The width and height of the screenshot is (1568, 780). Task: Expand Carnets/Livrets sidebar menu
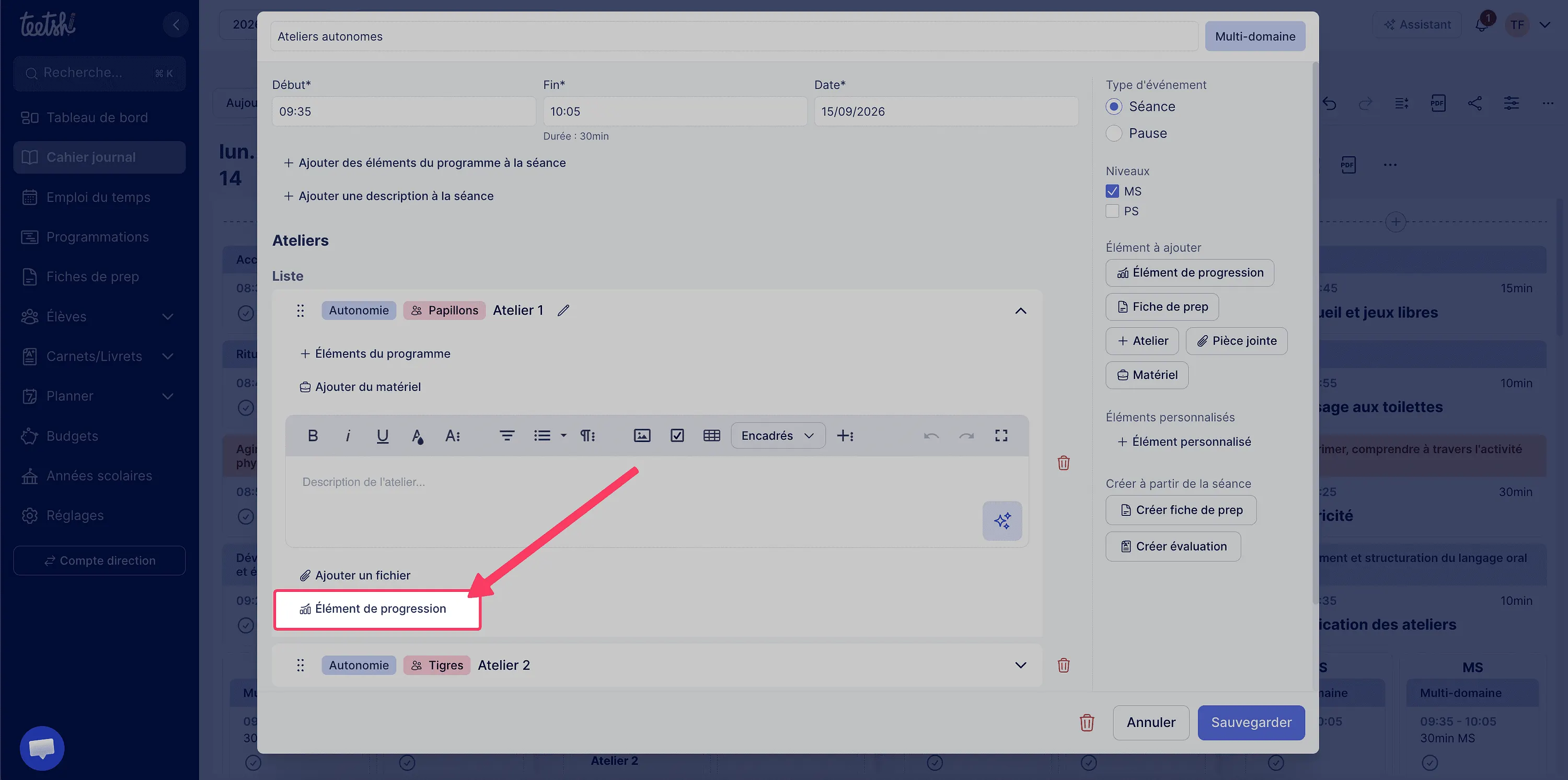click(167, 356)
